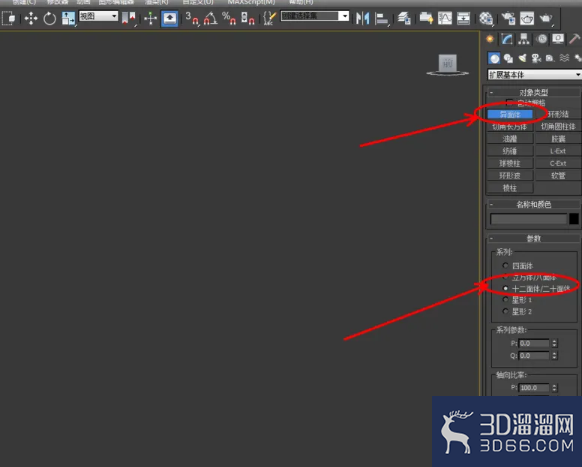582x467 pixels.
Task: Click the Use Pivot Point Center icon
Action: pos(128,18)
